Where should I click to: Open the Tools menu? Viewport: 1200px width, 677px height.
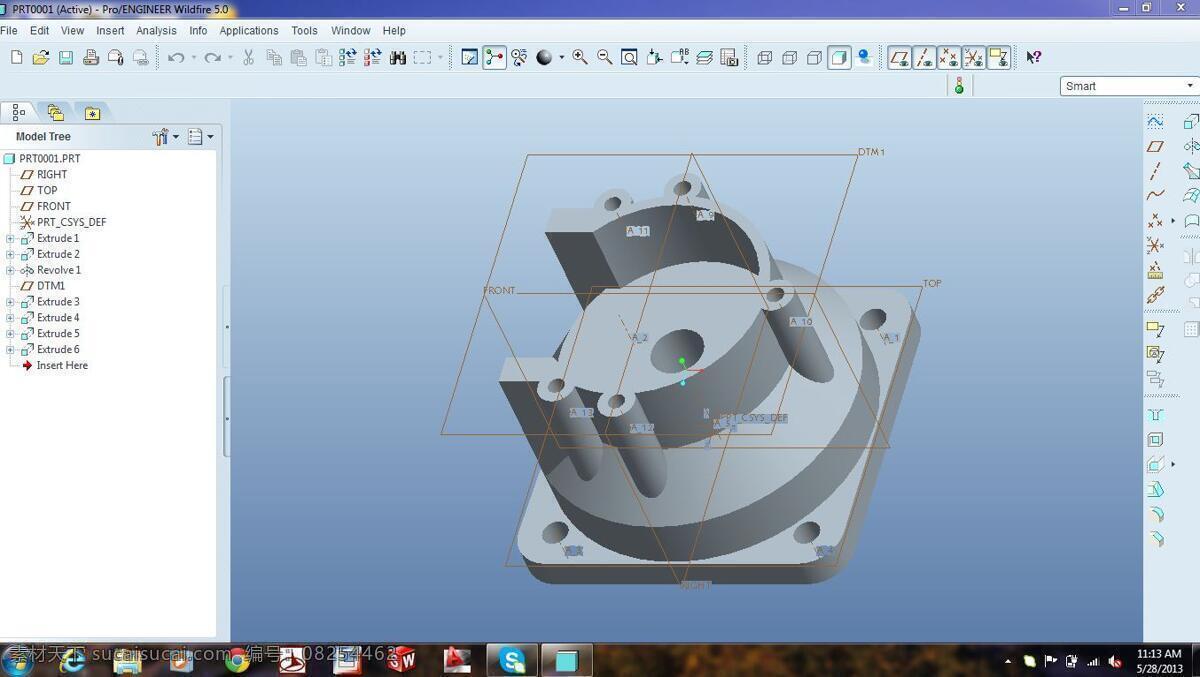(304, 31)
